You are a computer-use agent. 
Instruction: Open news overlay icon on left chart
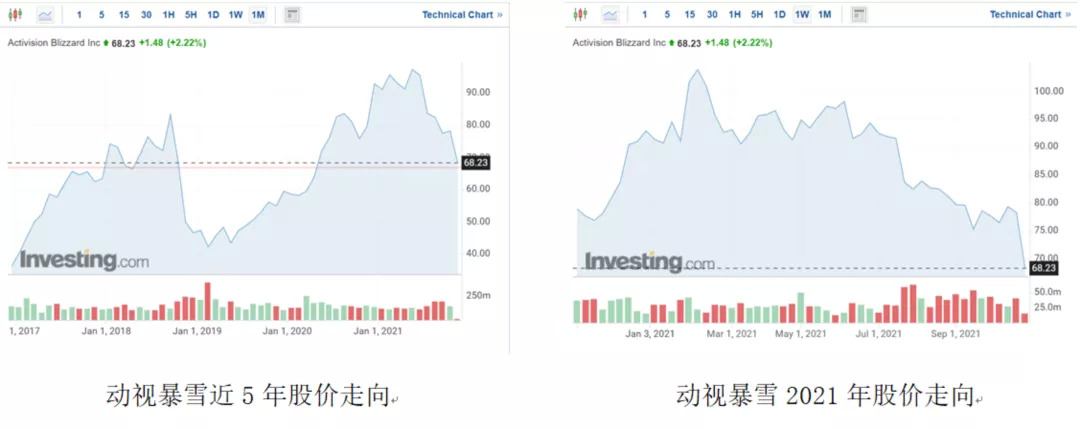point(292,15)
